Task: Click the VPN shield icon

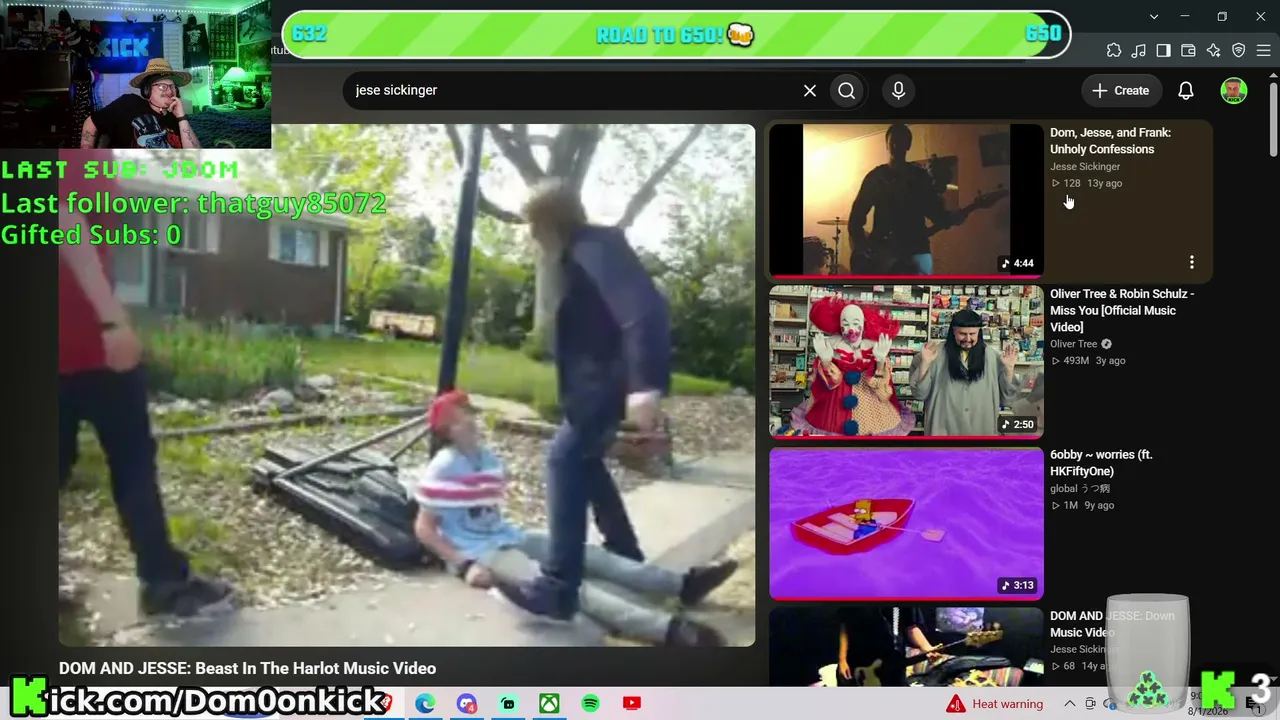Action: tap(1239, 51)
